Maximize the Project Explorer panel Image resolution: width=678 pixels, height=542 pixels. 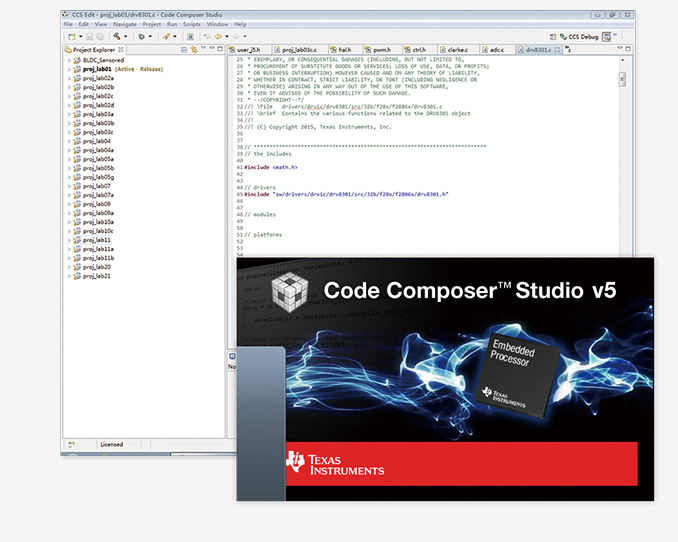pos(220,49)
